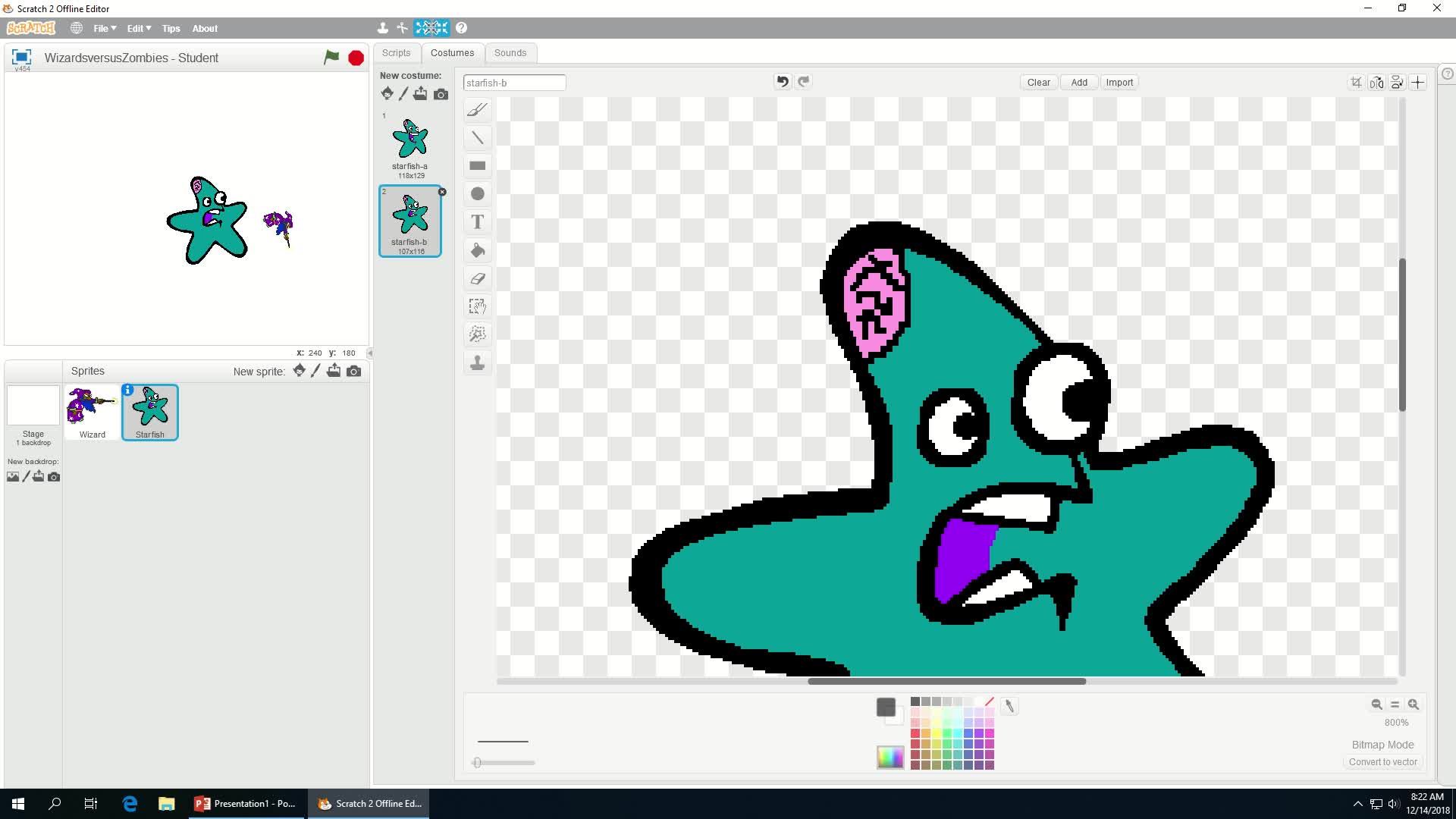Image resolution: width=1456 pixels, height=819 pixels.
Task: Upload costume from file
Action: 420,93
